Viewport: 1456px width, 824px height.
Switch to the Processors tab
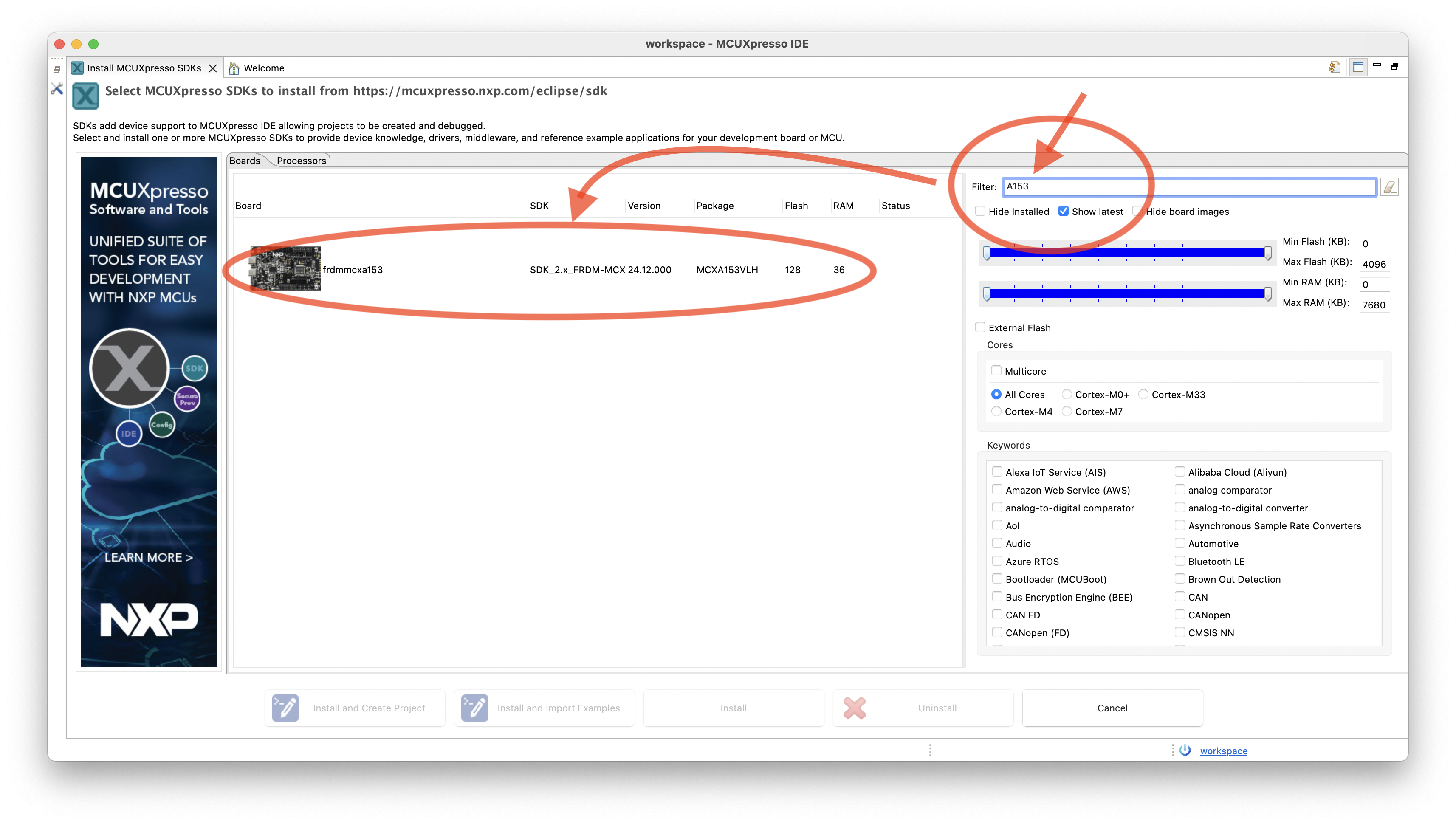tap(301, 161)
